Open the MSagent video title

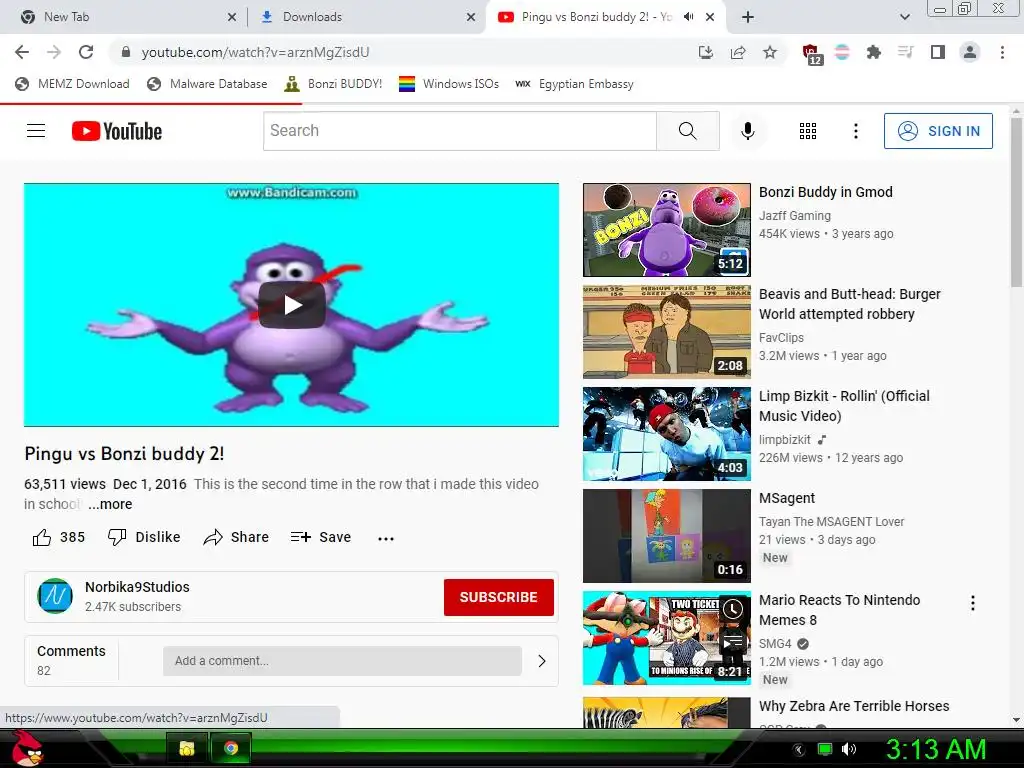point(786,498)
